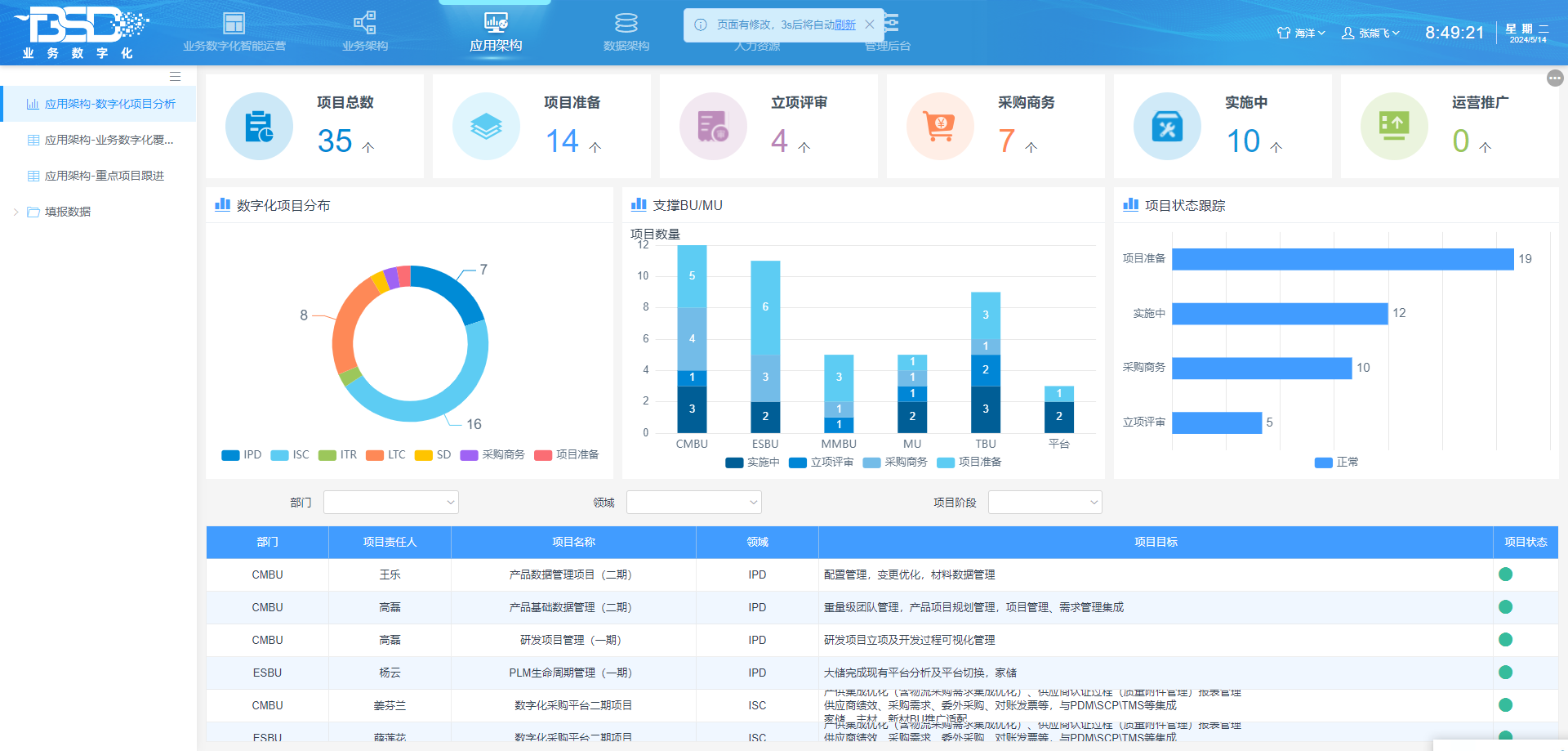Click the 采购商务 shopping cart icon
This screenshot has width=1568, height=751.
coord(940,126)
